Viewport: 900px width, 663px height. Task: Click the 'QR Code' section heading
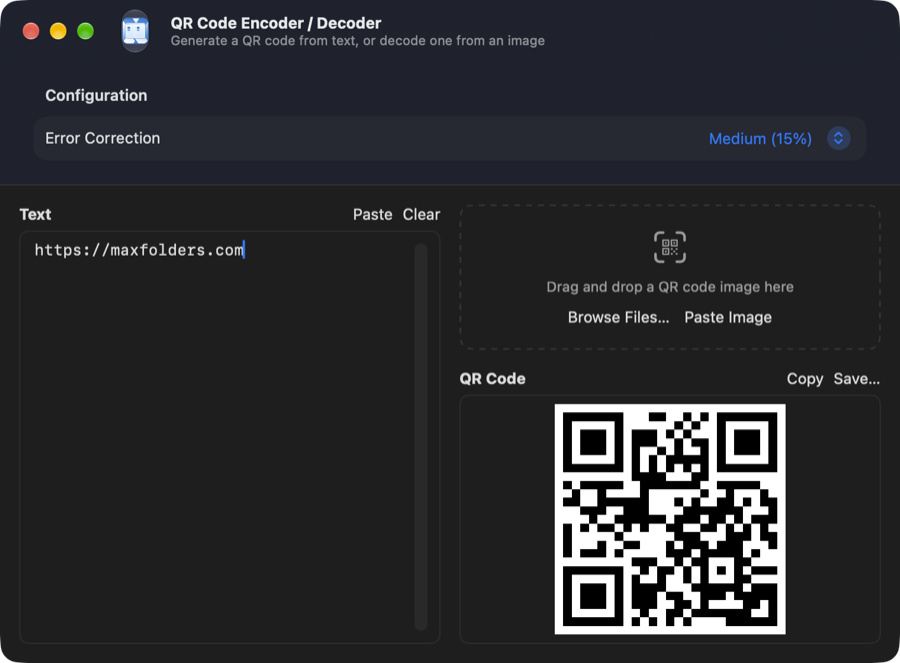tap(492, 379)
